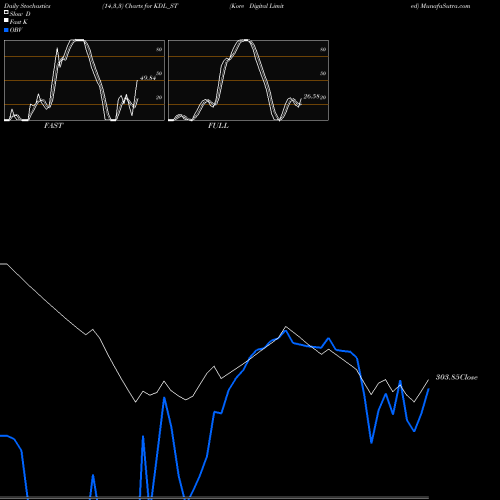
Task: Click the blue OBV legend swatch
Action: 6,30
